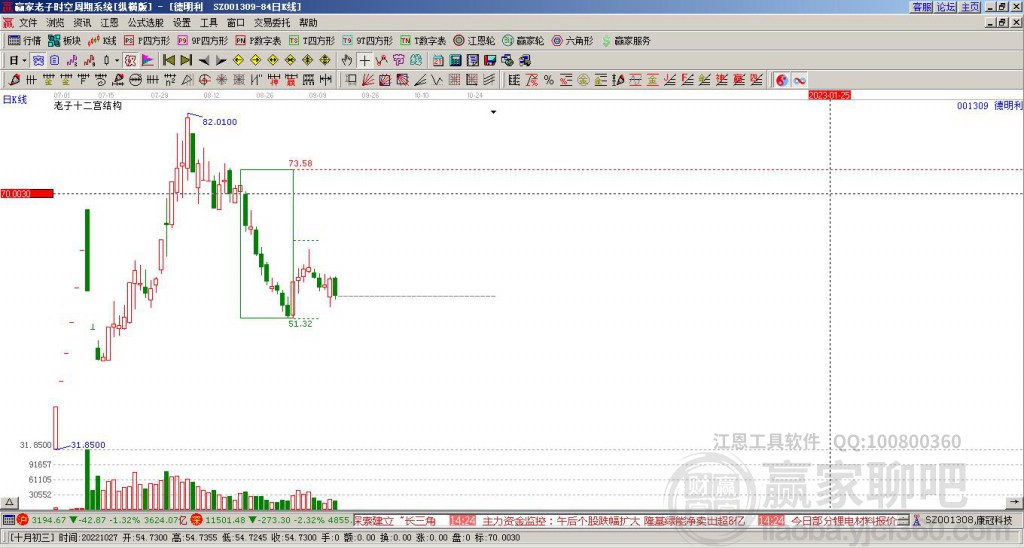
Task: Open the 六角形 hexagon tool
Action: 572,40
